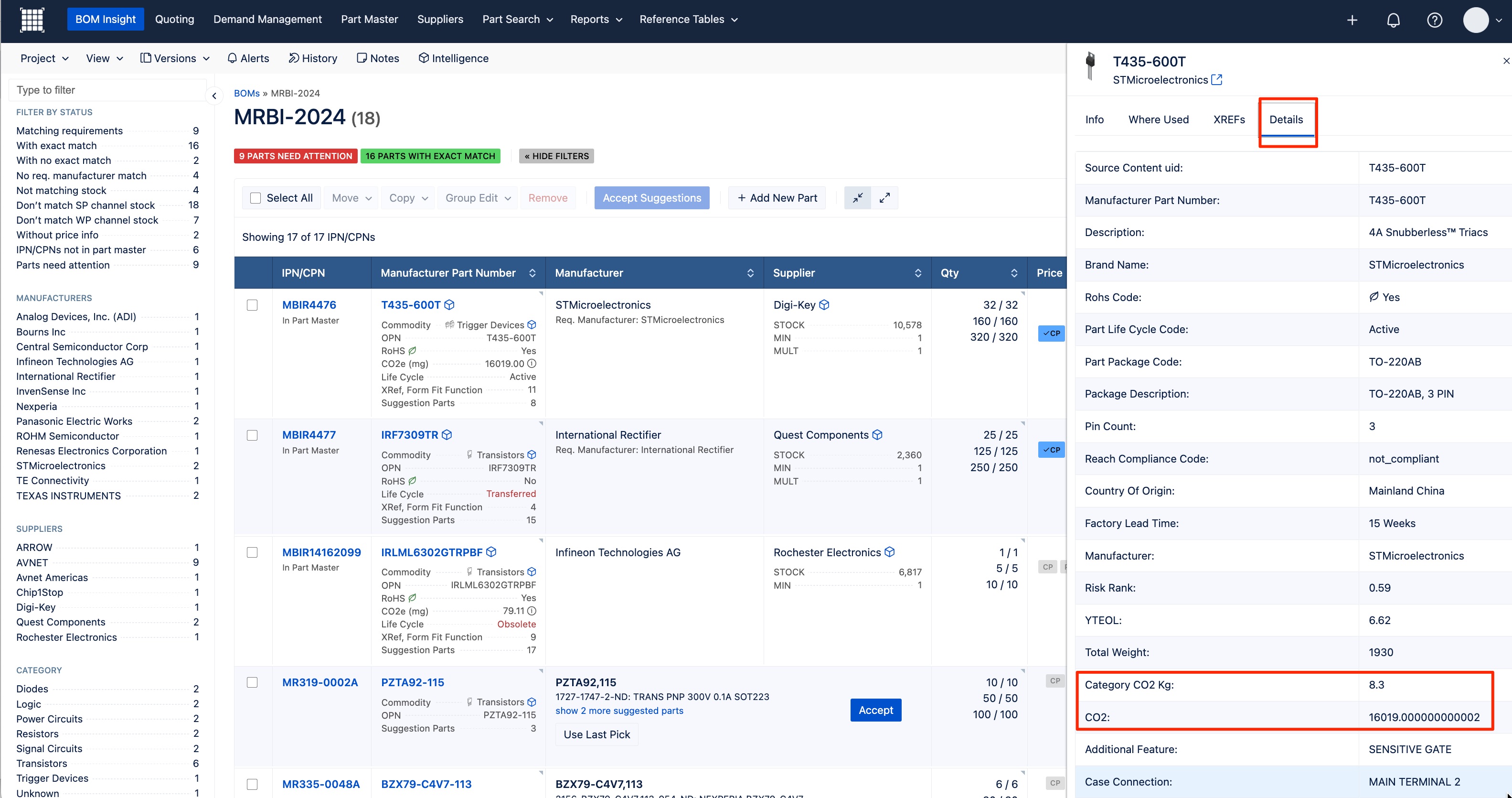
Task: Click CO2e info icon for 16019.00
Action: click(x=531, y=364)
